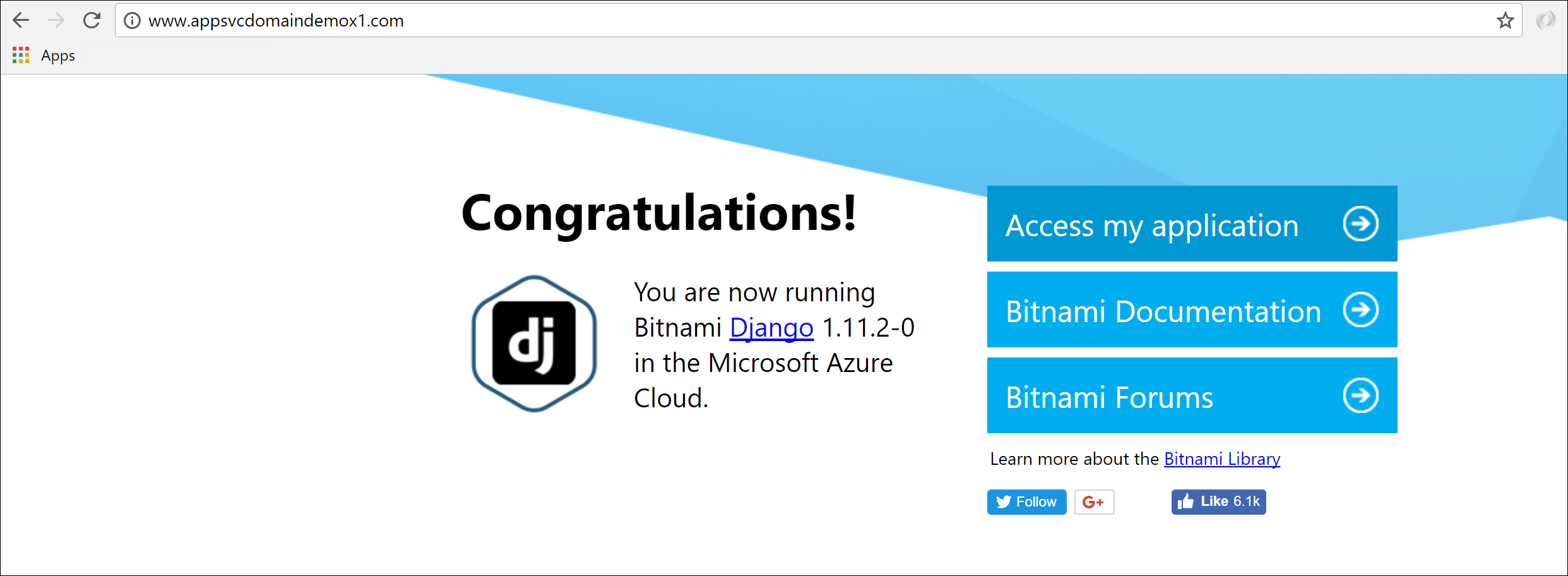The height and width of the screenshot is (576, 1568).
Task: Click the Google Plus share button
Action: coord(1094,502)
